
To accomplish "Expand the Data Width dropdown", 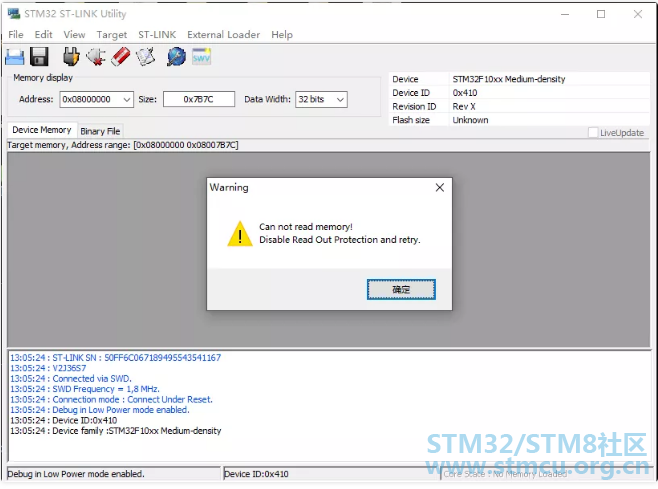I will point(340,99).
